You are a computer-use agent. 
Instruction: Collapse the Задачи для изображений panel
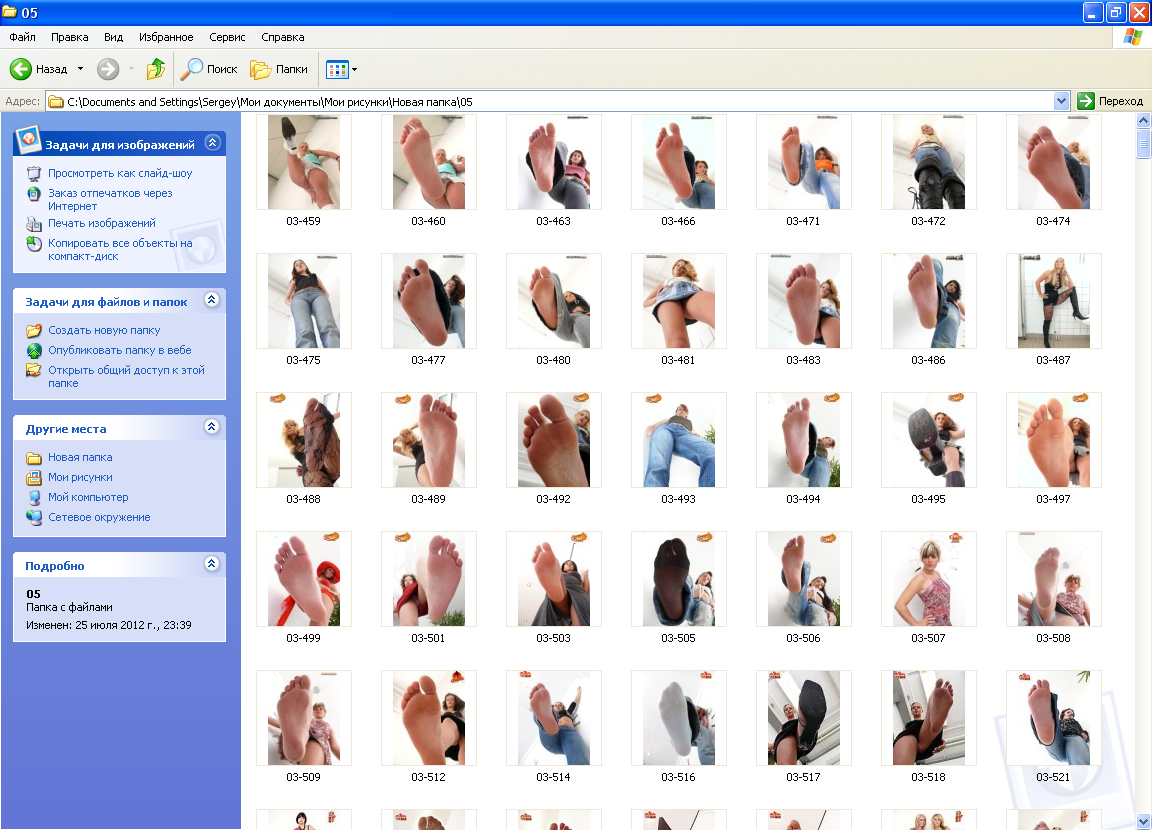(212, 142)
